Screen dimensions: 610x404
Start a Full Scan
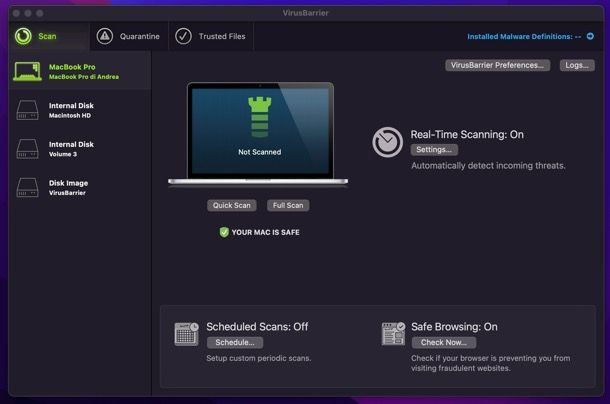[288, 205]
